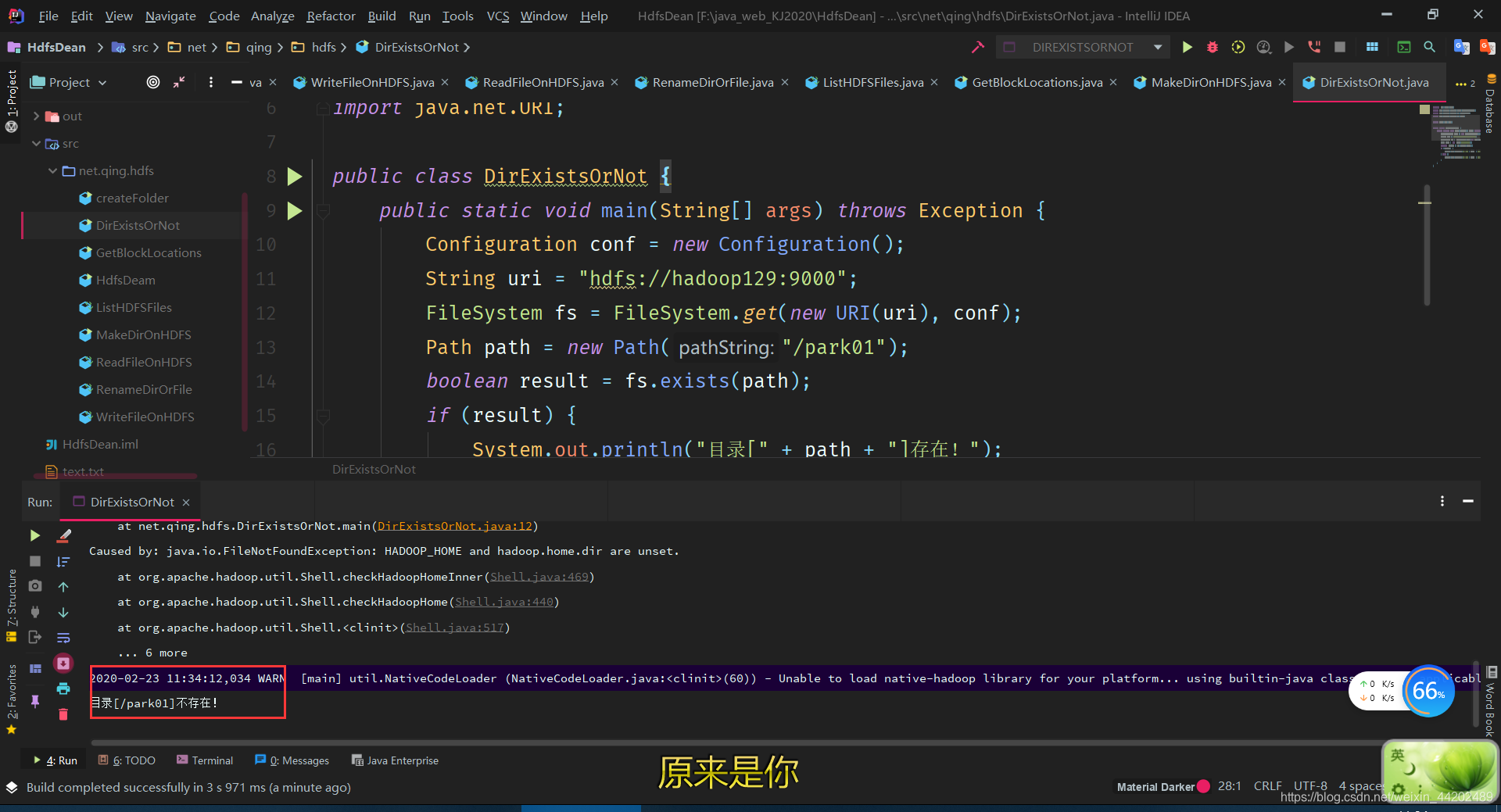Expand the out folder in project tree
Screen dimensions: 1501x812
[x=36, y=116]
